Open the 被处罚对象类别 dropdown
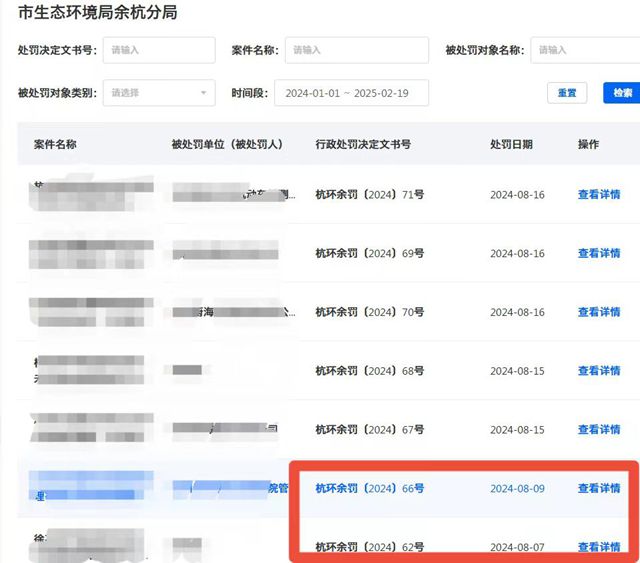Screen dimensions: 640x563 [x=159, y=93]
